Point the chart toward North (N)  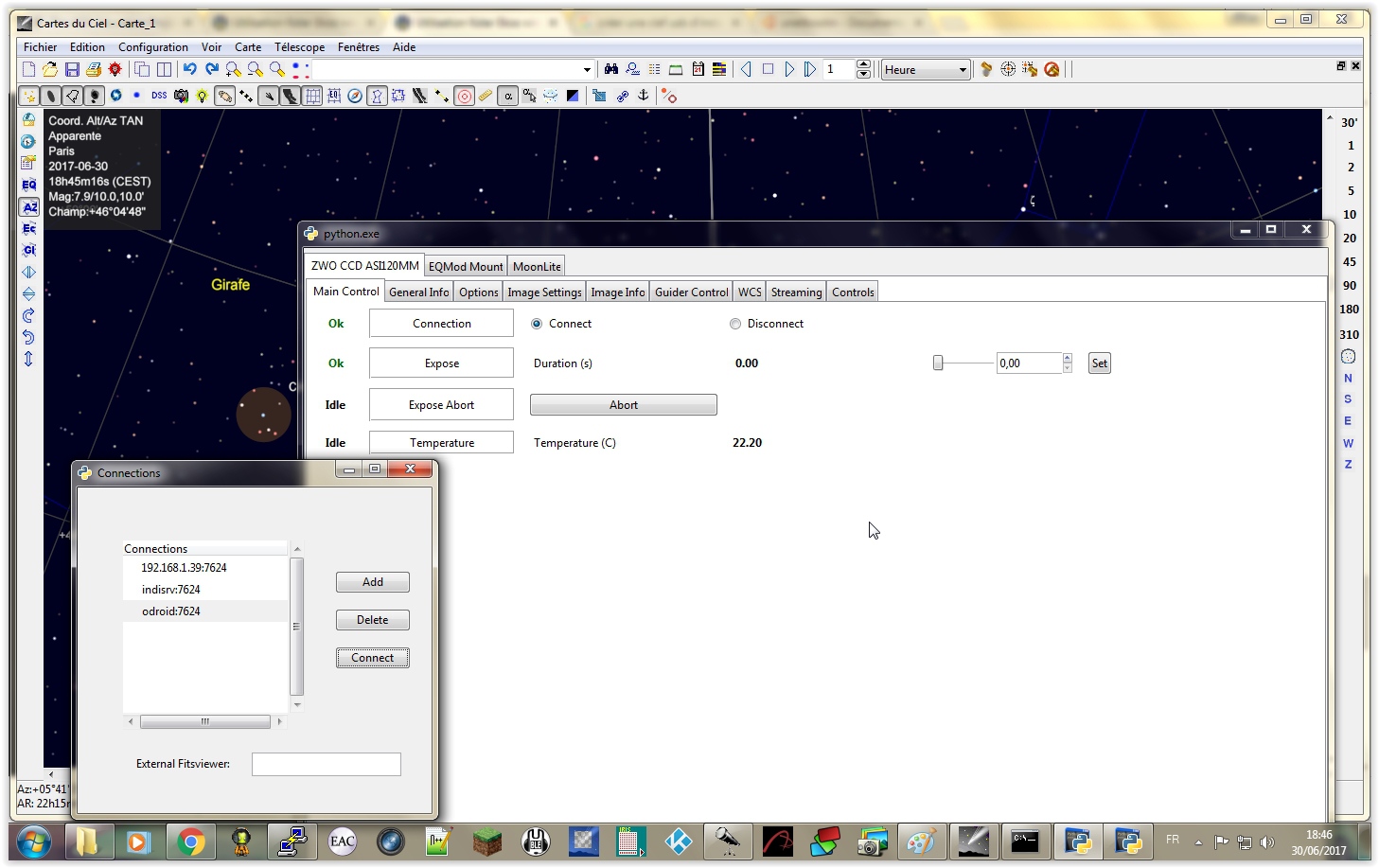coord(1348,378)
